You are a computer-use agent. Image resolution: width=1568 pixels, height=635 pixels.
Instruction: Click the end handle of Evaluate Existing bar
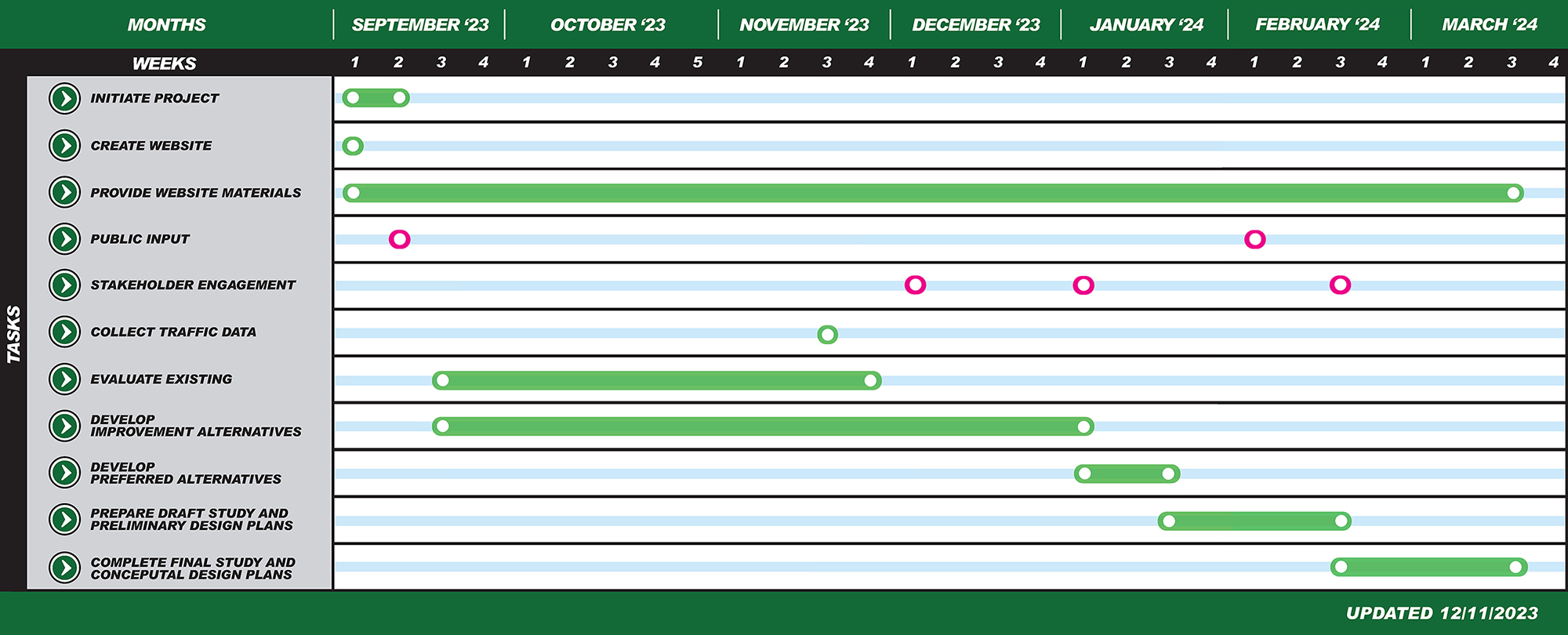pos(870,381)
